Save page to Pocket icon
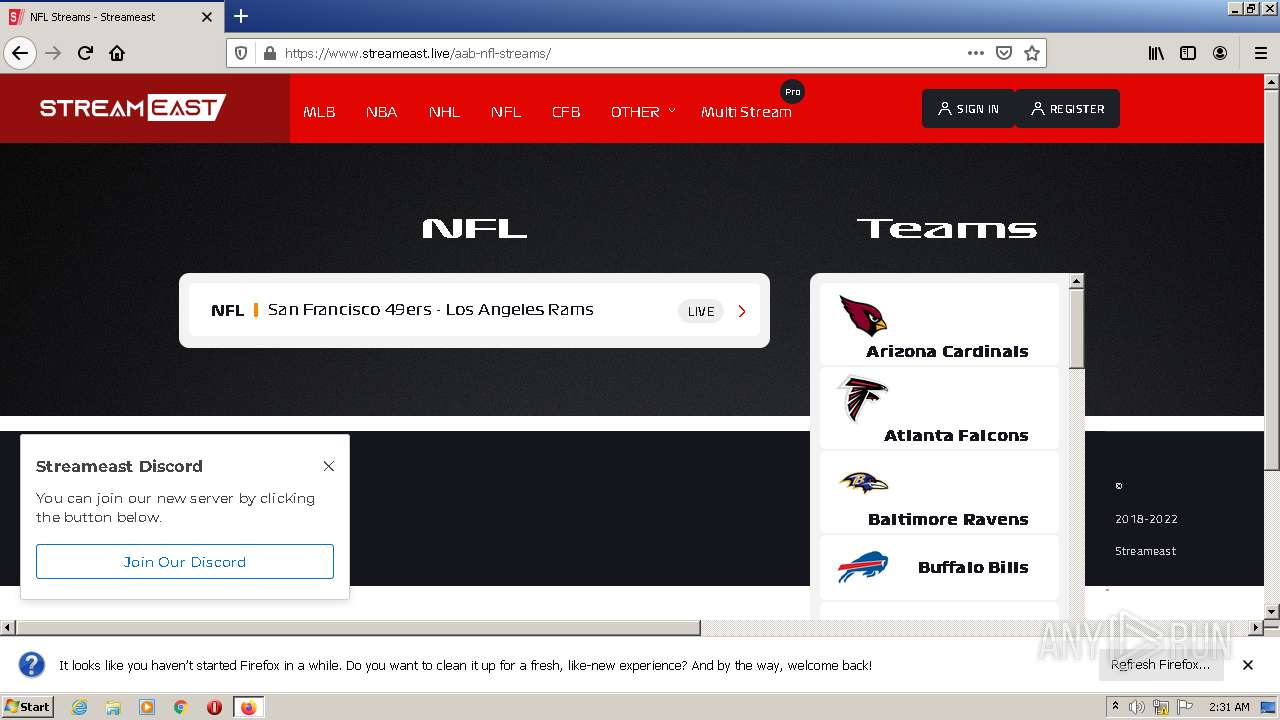Viewport: 1280px width, 720px height. point(1004,53)
